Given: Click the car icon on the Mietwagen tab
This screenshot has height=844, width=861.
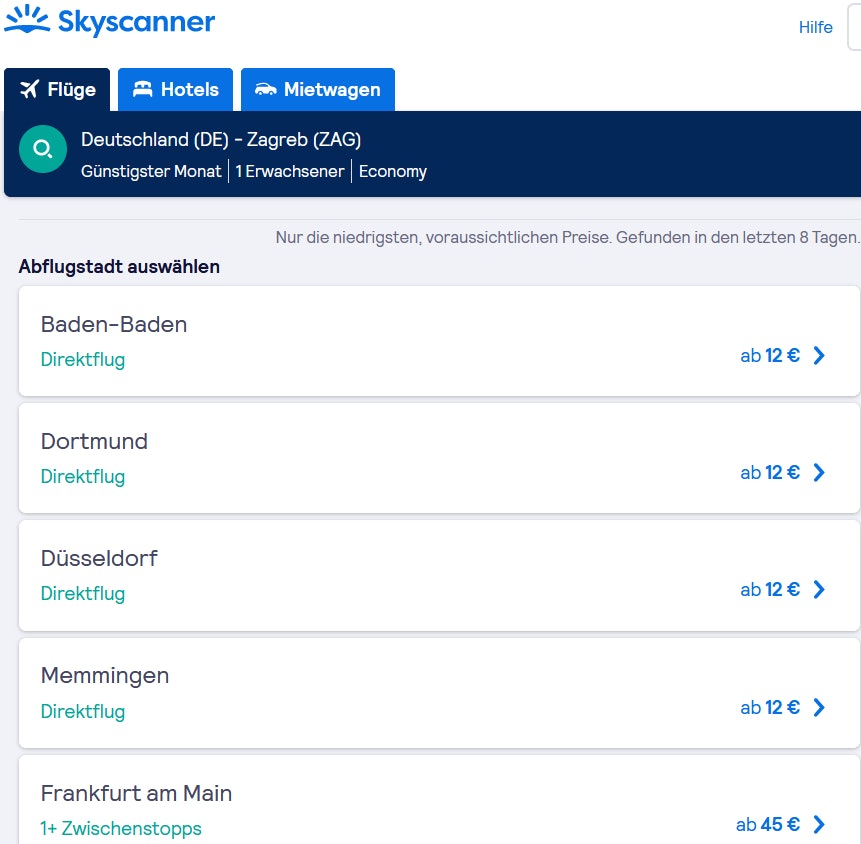Looking at the screenshot, I should point(266,89).
